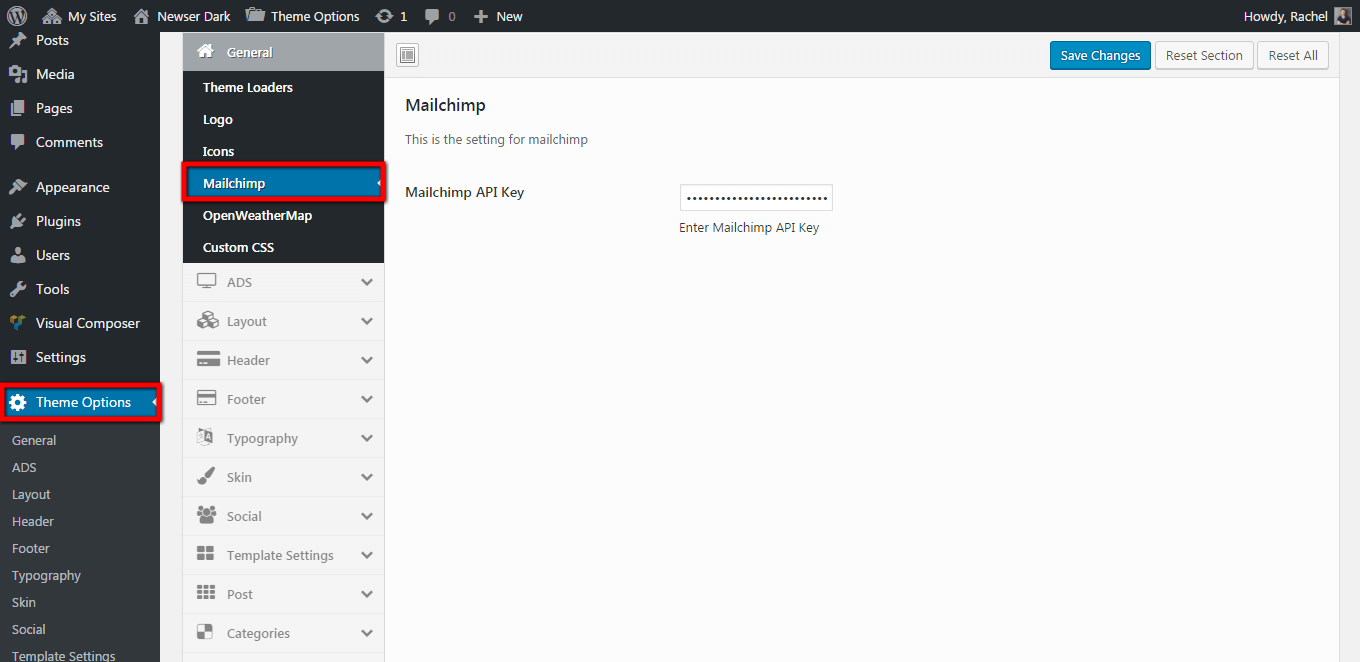Open the Theme Loaders subsection

[x=248, y=87]
